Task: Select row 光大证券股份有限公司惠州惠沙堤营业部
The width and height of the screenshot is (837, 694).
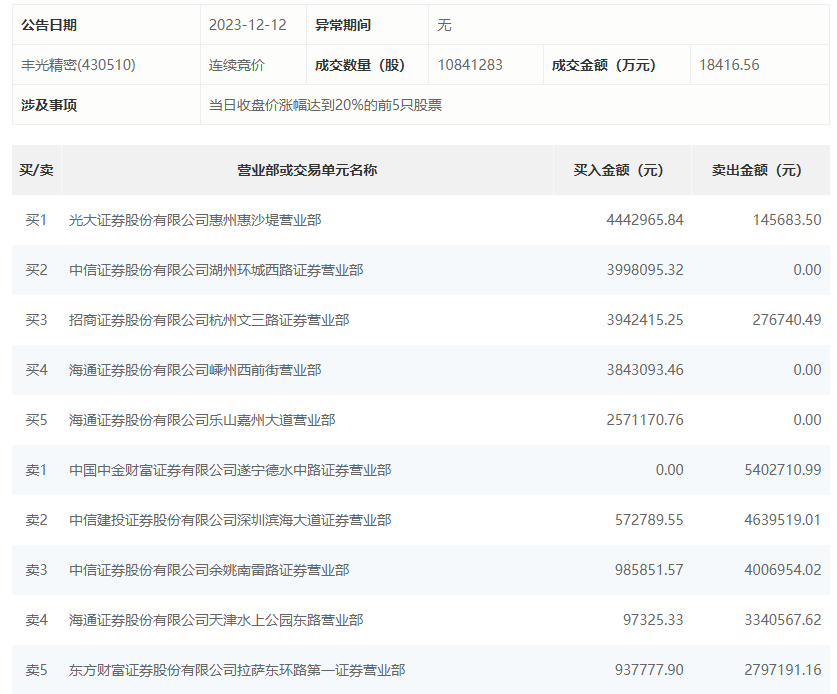Action: pos(421,220)
